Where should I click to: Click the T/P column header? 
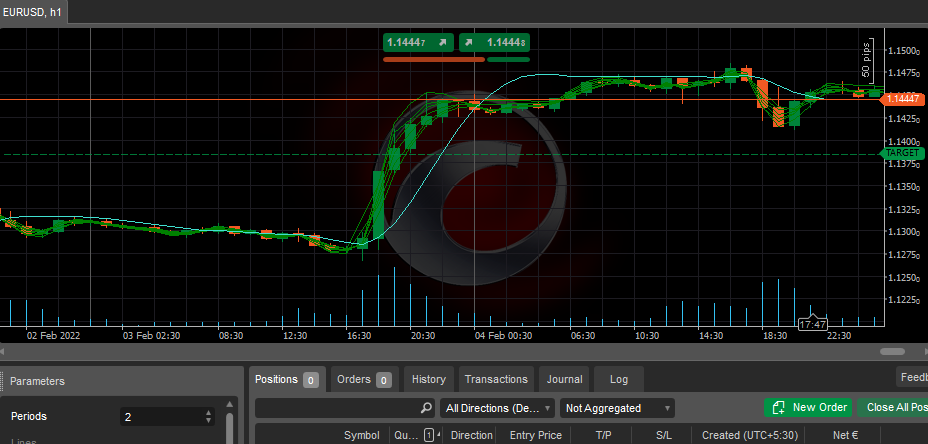[603, 435]
